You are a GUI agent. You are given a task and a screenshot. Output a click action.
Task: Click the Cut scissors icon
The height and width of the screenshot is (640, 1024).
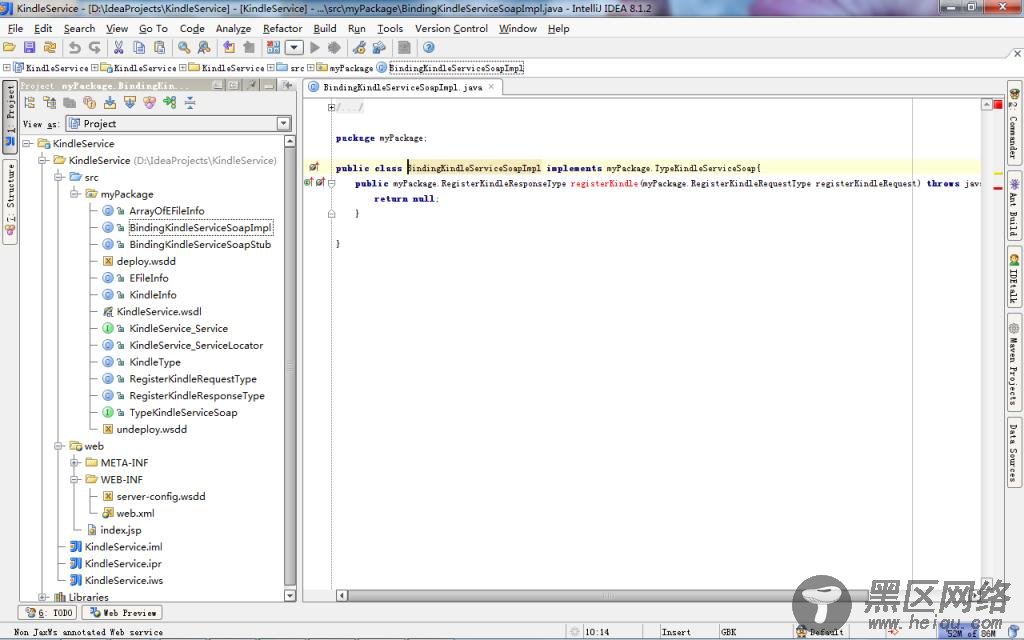tap(118, 48)
